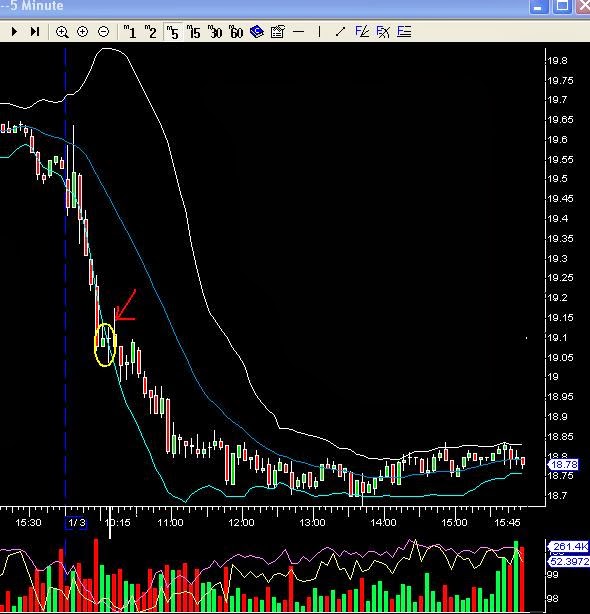Screen dimensions: 590x614
Task: Click the 1/3 date marker on time axis
Action: (77, 523)
